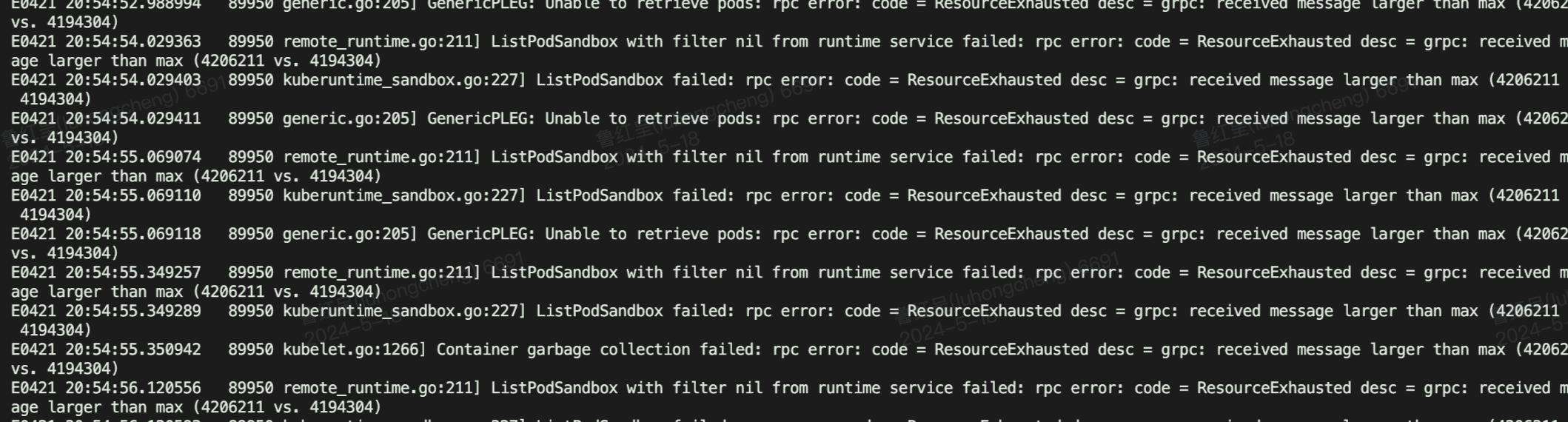
Task: Click the timestamp 20:54:54.029363 in the log
Action: coord(133,41)
